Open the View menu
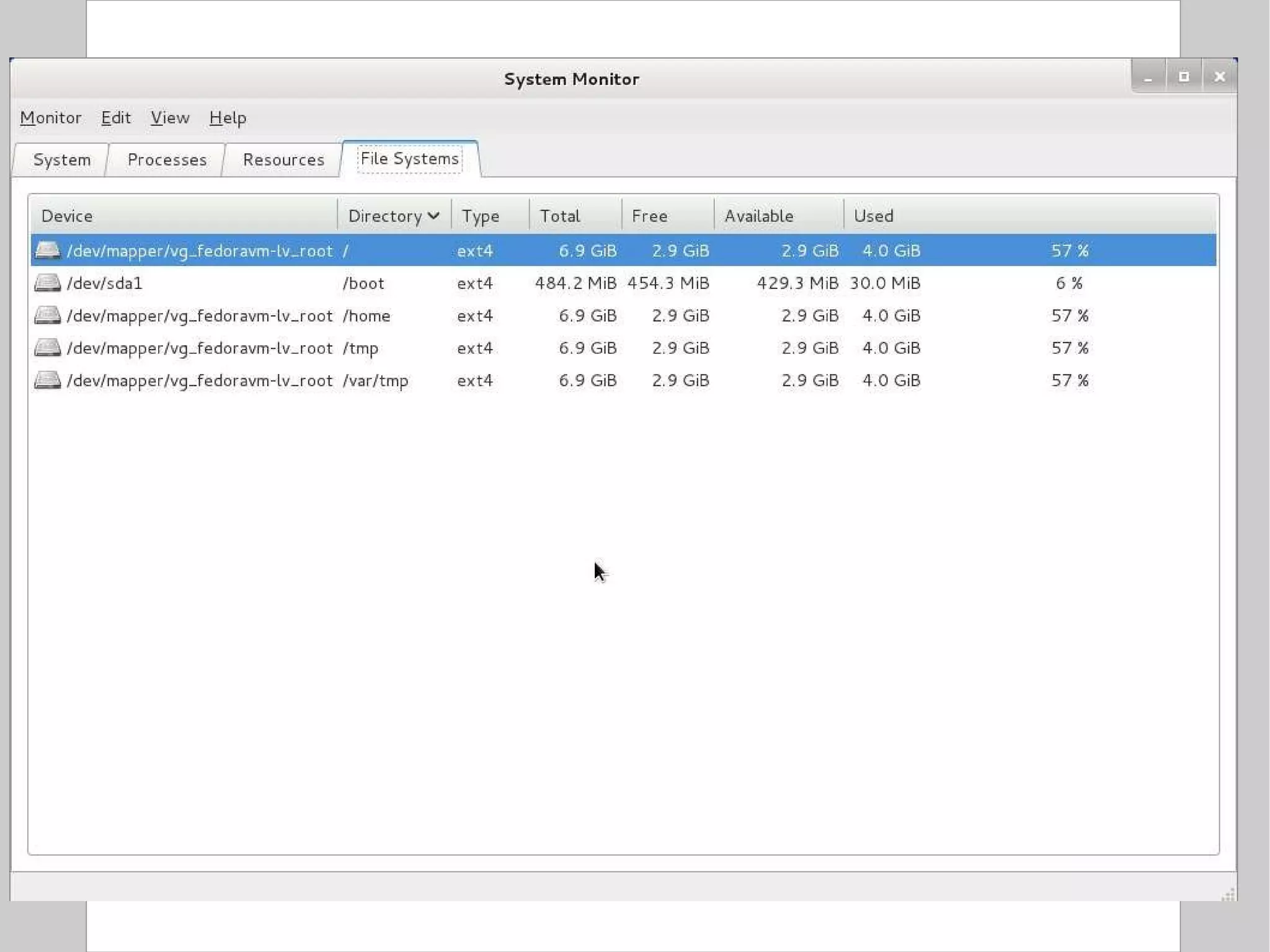The height and width of the screenshot is (952, 1270). click(170, 118)
